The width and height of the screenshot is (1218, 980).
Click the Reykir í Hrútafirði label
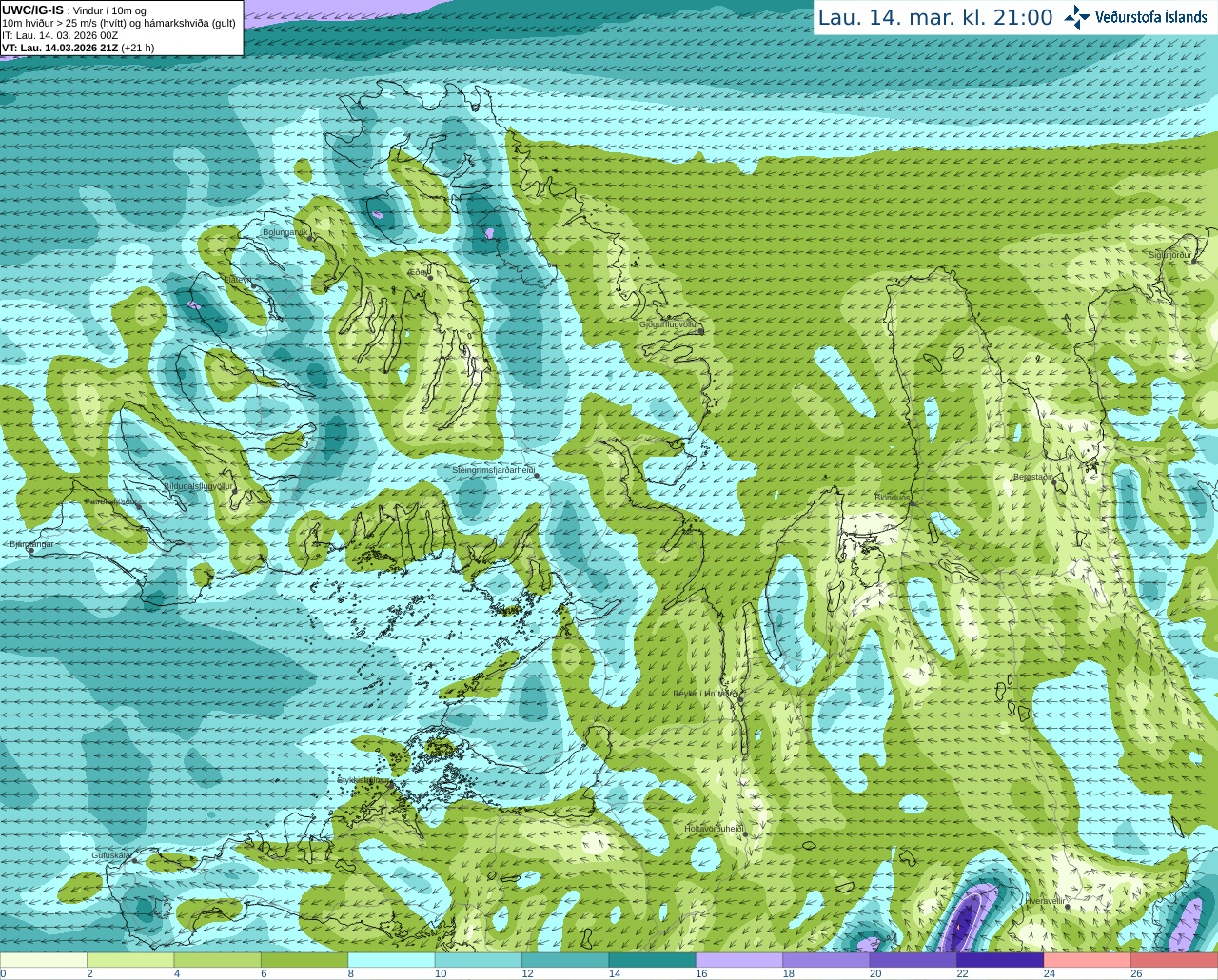click(705, 694)
